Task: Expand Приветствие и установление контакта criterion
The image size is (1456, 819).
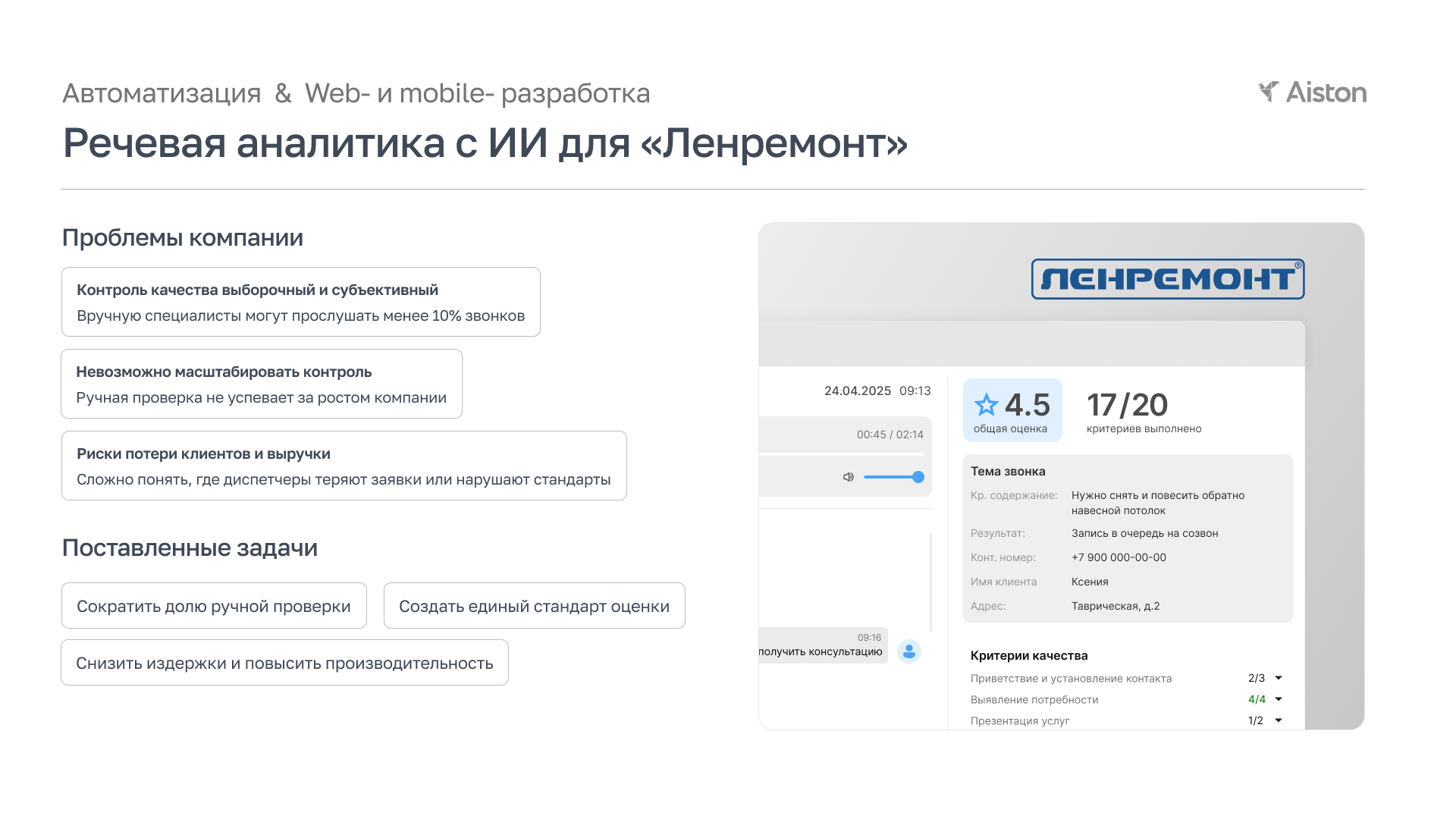Action: 1279,678
